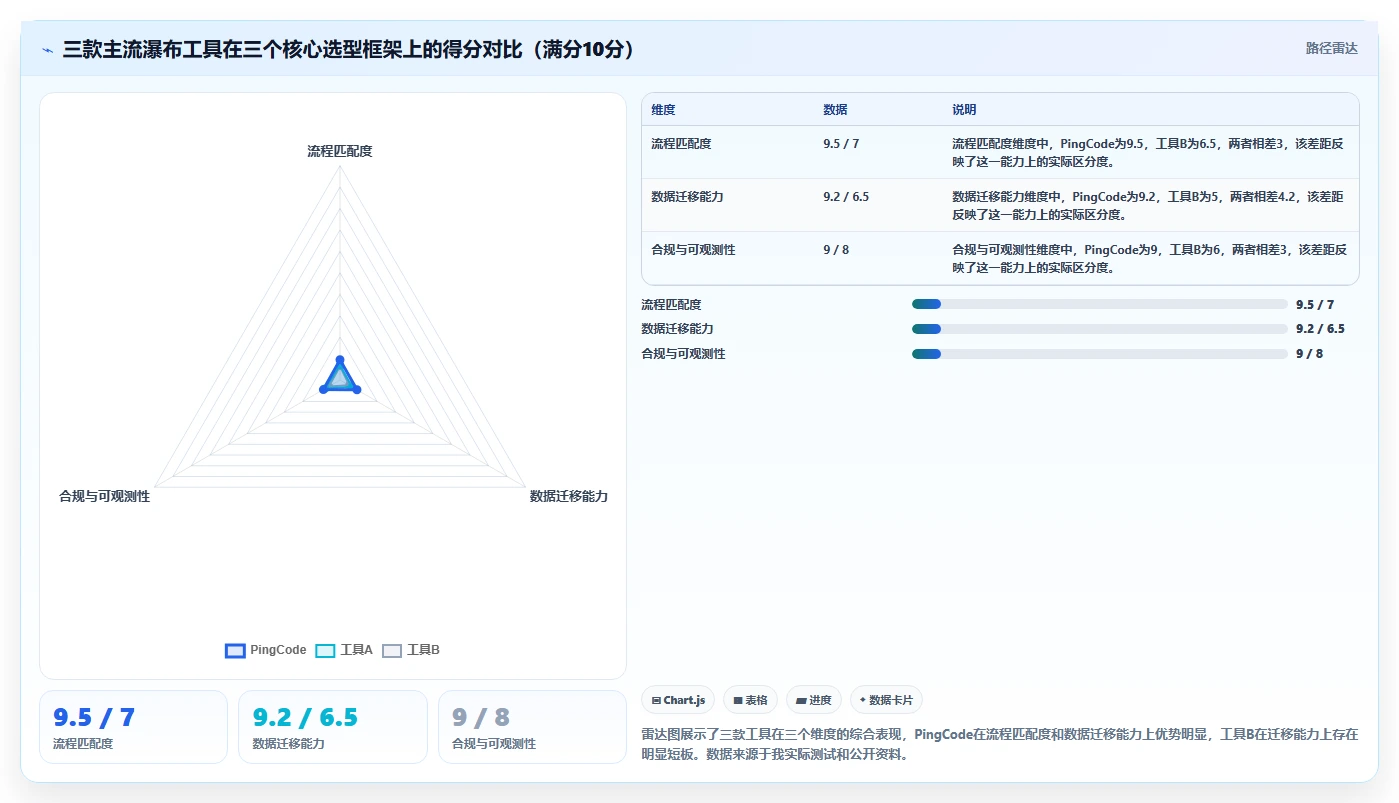
Task: Toggle PingCode legend in the radar chart
Action: click(266, 650)
